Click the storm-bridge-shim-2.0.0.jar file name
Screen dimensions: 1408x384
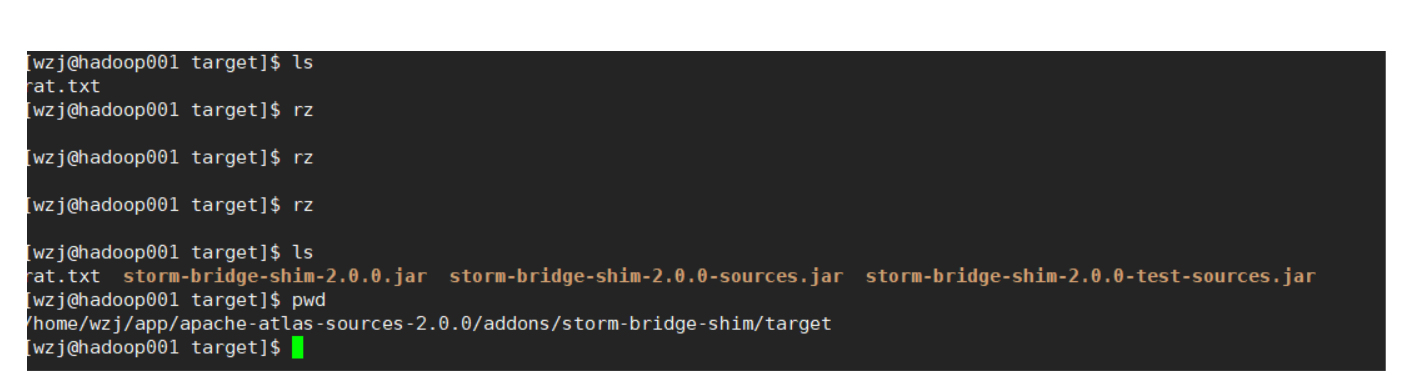[x=275, y=276]
